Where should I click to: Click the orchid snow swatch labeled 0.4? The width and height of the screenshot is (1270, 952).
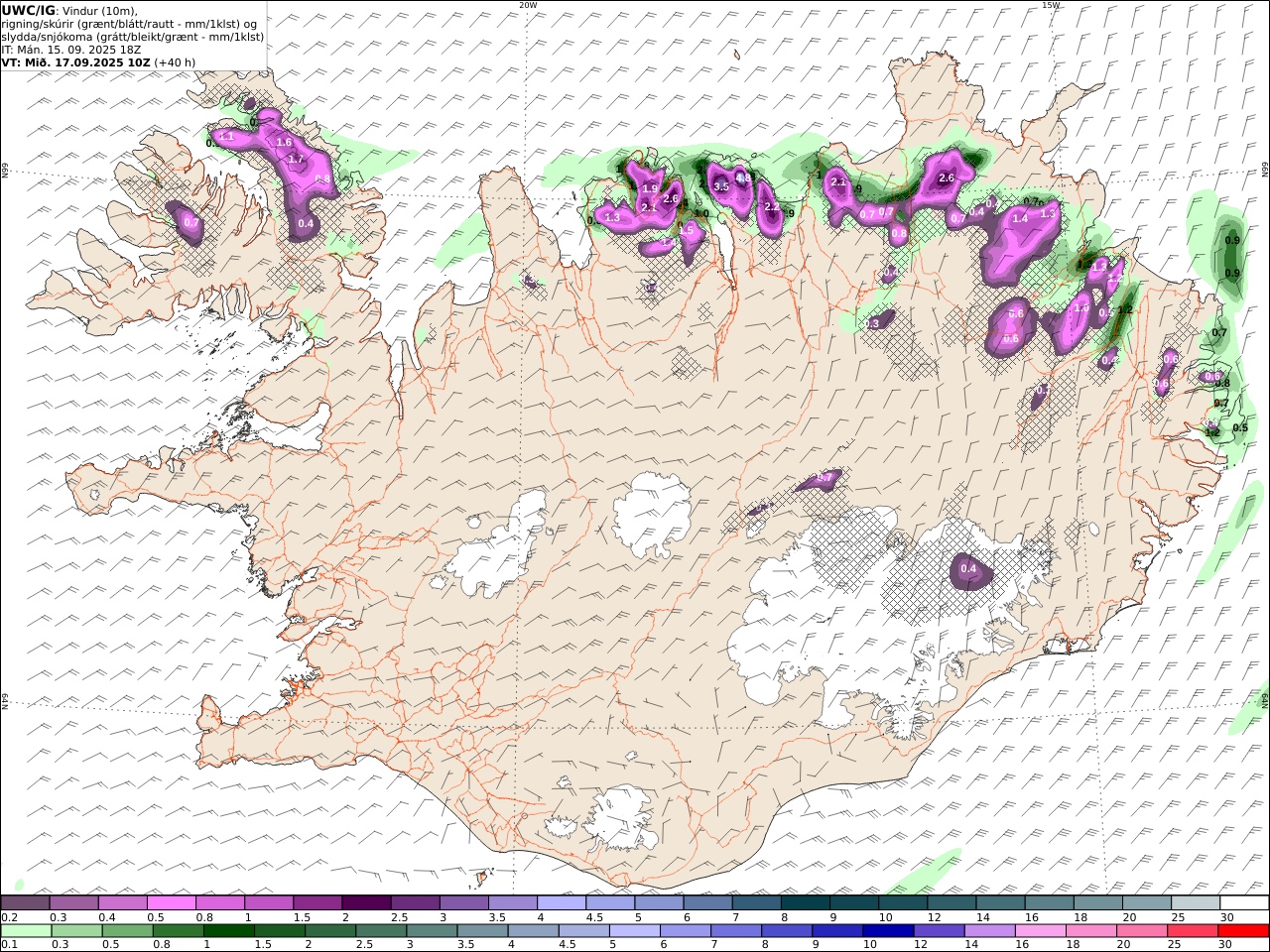pos(122,903)
